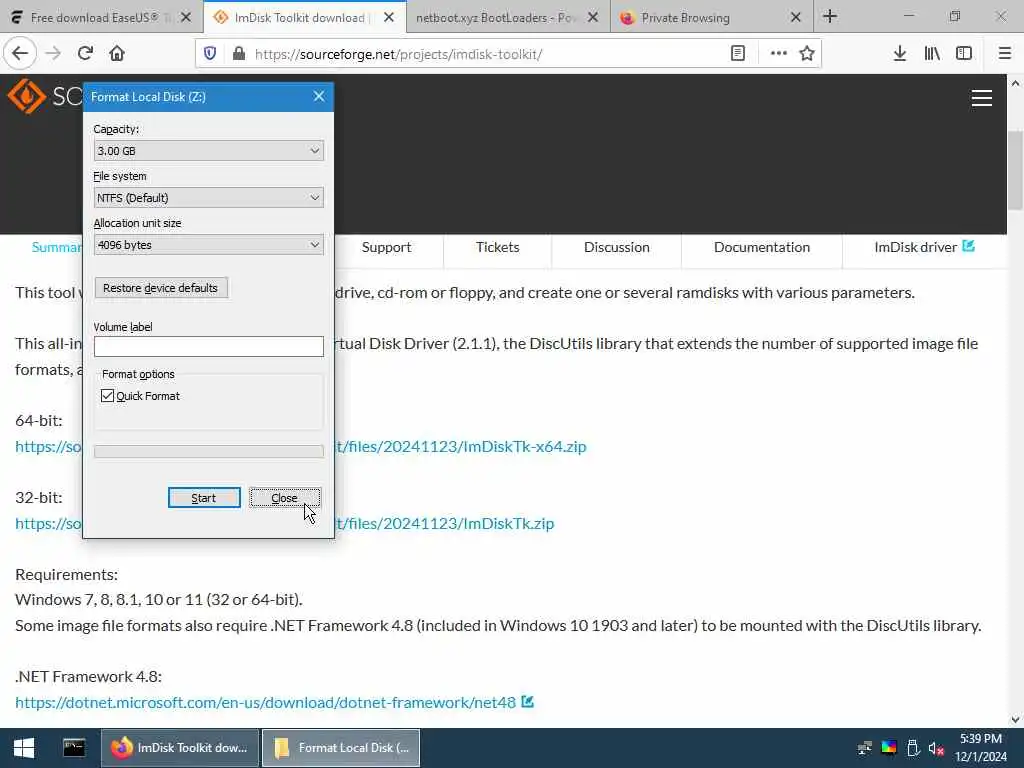This screenshot has width=1024, height=768.
Task: Open the Firefox application menu
Action: pos(1005,54)
